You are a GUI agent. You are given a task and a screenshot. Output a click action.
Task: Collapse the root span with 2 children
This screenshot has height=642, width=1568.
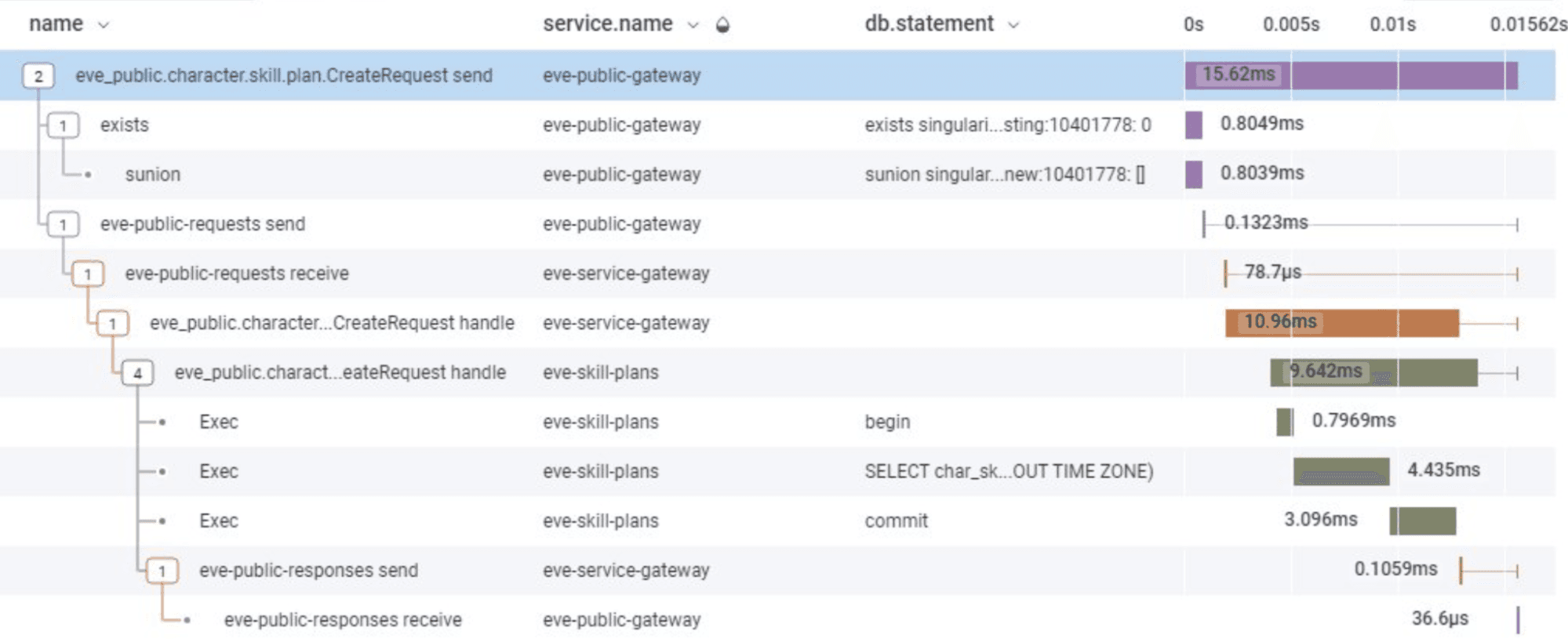tap(38, 76)
